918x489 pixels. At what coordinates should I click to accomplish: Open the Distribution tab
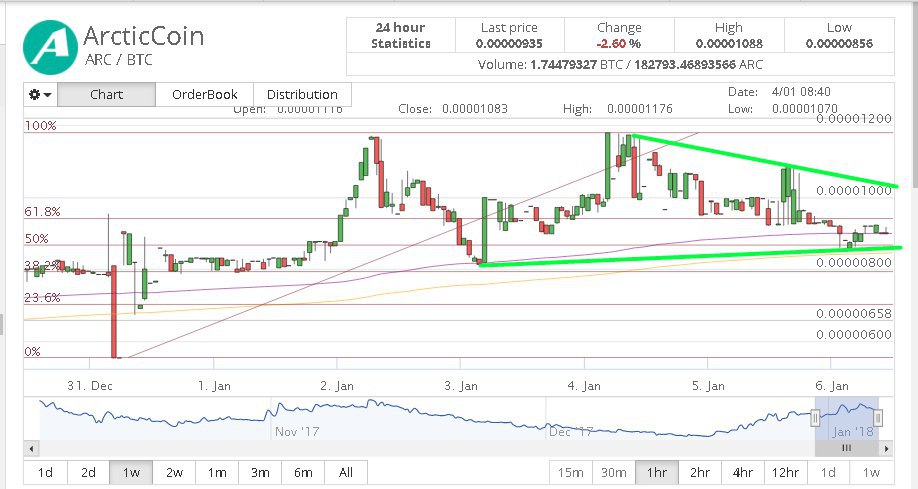coord(302,95)
